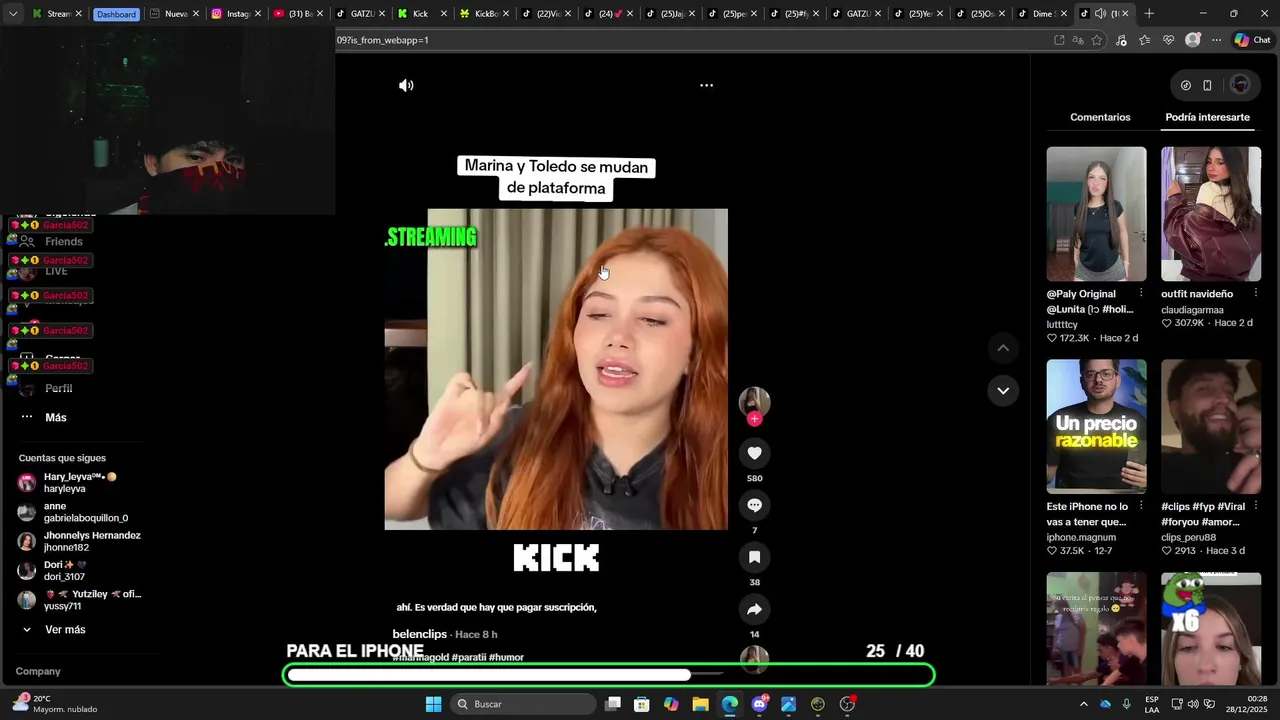Go to previous video with up arrow

pyautogui.click(x=1003, y=348)
